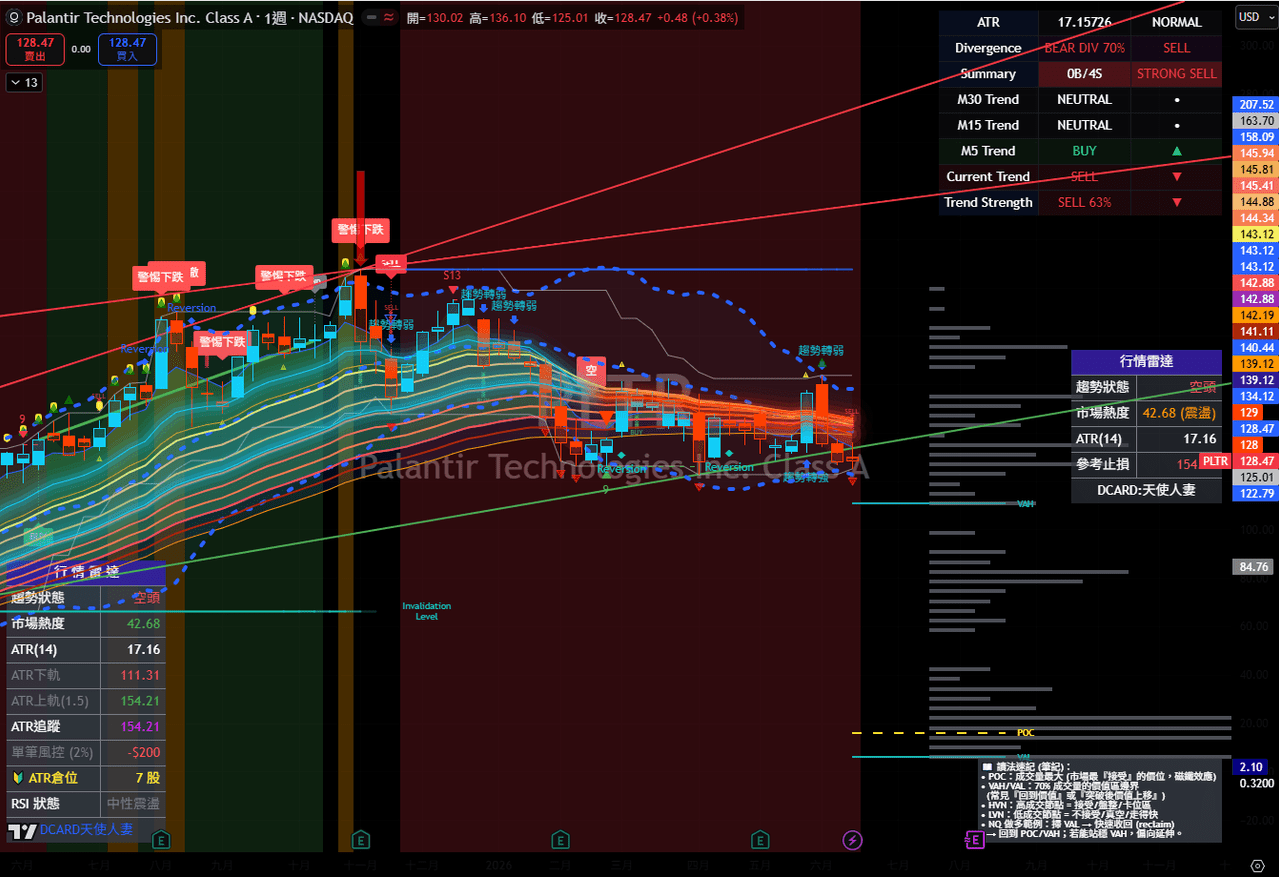The image size is (1279, 877).
Task: Click the SELL 63% trend strength value
Action: tap(1085, 203)
